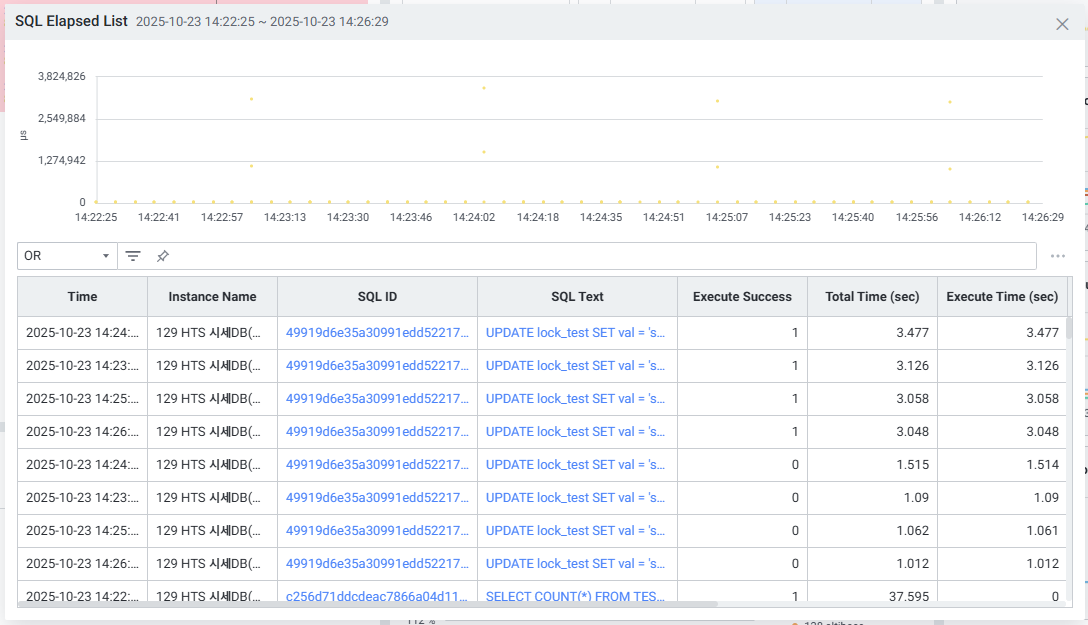Click highest chart point near 14:24:02
Image resolution: width=1088 pixels, height=625 pixels.
484,88
